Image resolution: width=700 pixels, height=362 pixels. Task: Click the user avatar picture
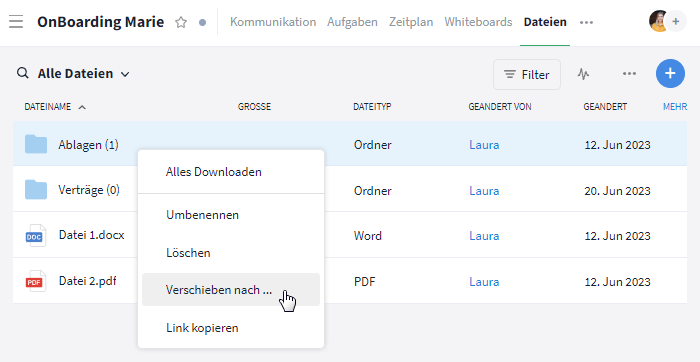coord(658,21)
